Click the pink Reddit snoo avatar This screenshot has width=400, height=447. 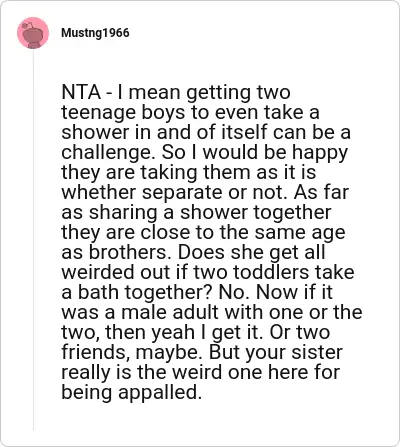[33, 33]
